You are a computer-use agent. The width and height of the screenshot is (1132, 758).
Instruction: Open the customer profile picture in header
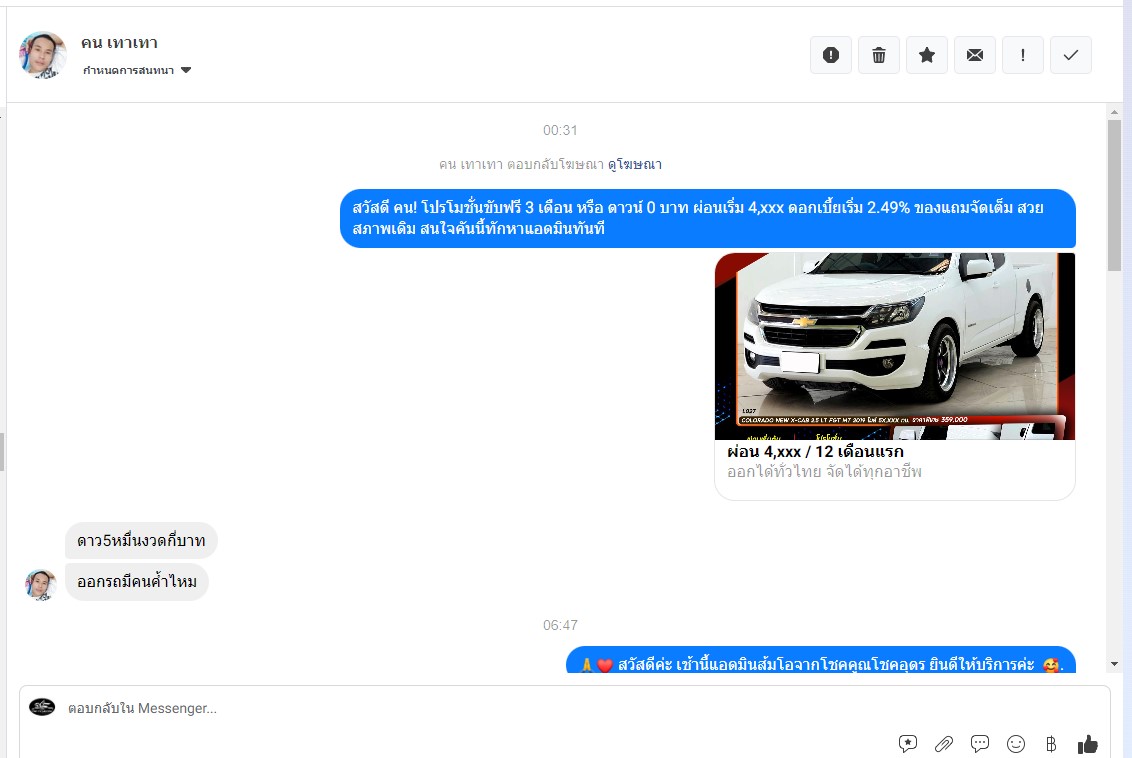[43, 55]
